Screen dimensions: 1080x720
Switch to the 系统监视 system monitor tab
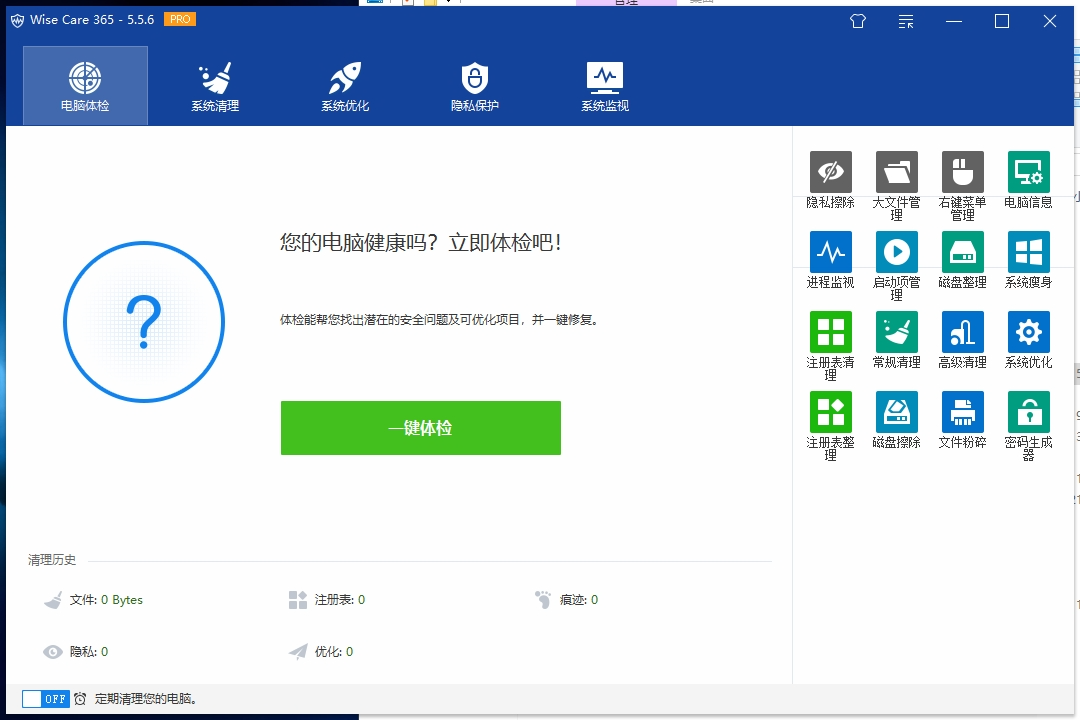point(605,85)
